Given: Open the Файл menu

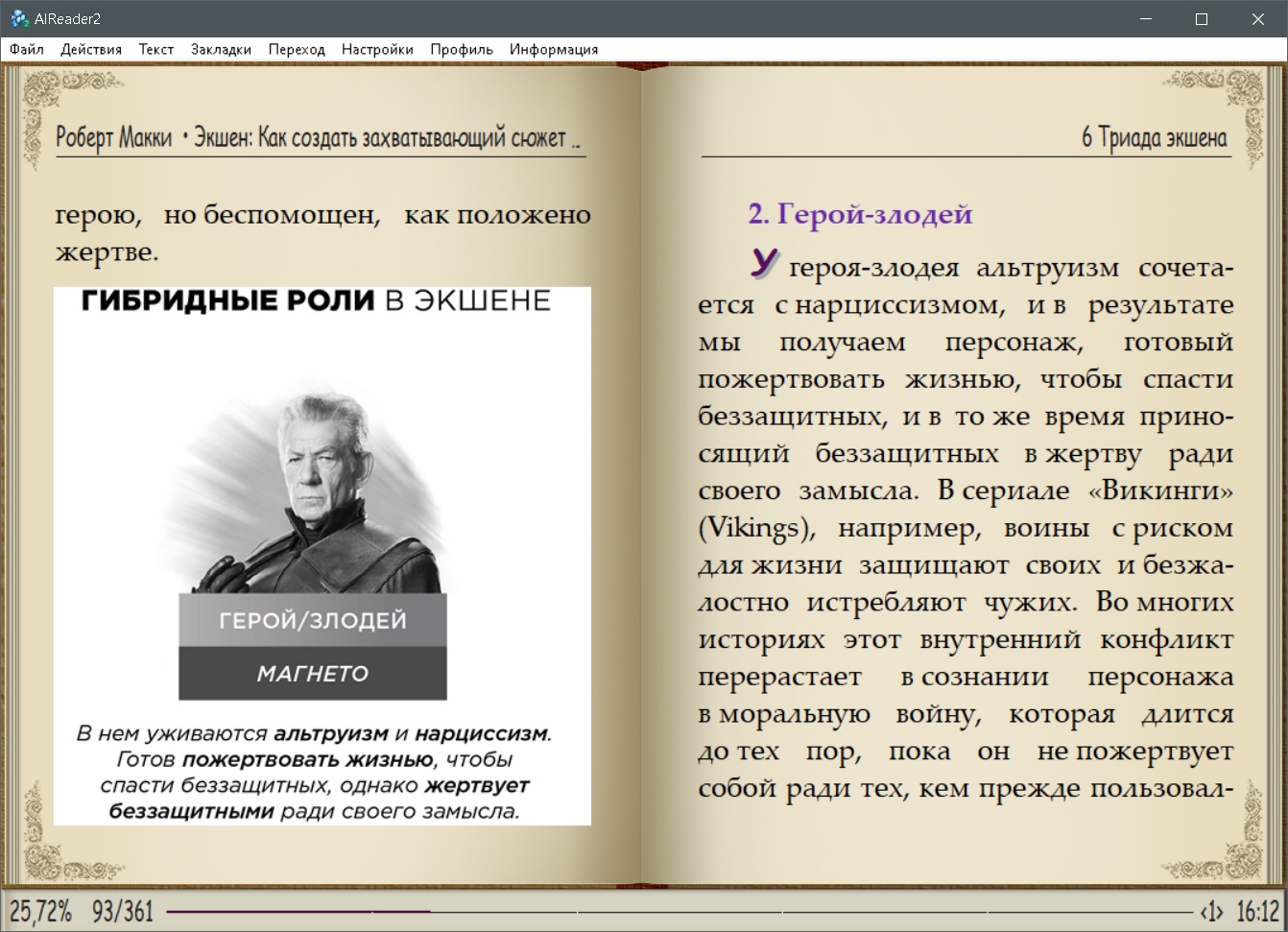Looking at the screenshot, I should tap(27, 49).
